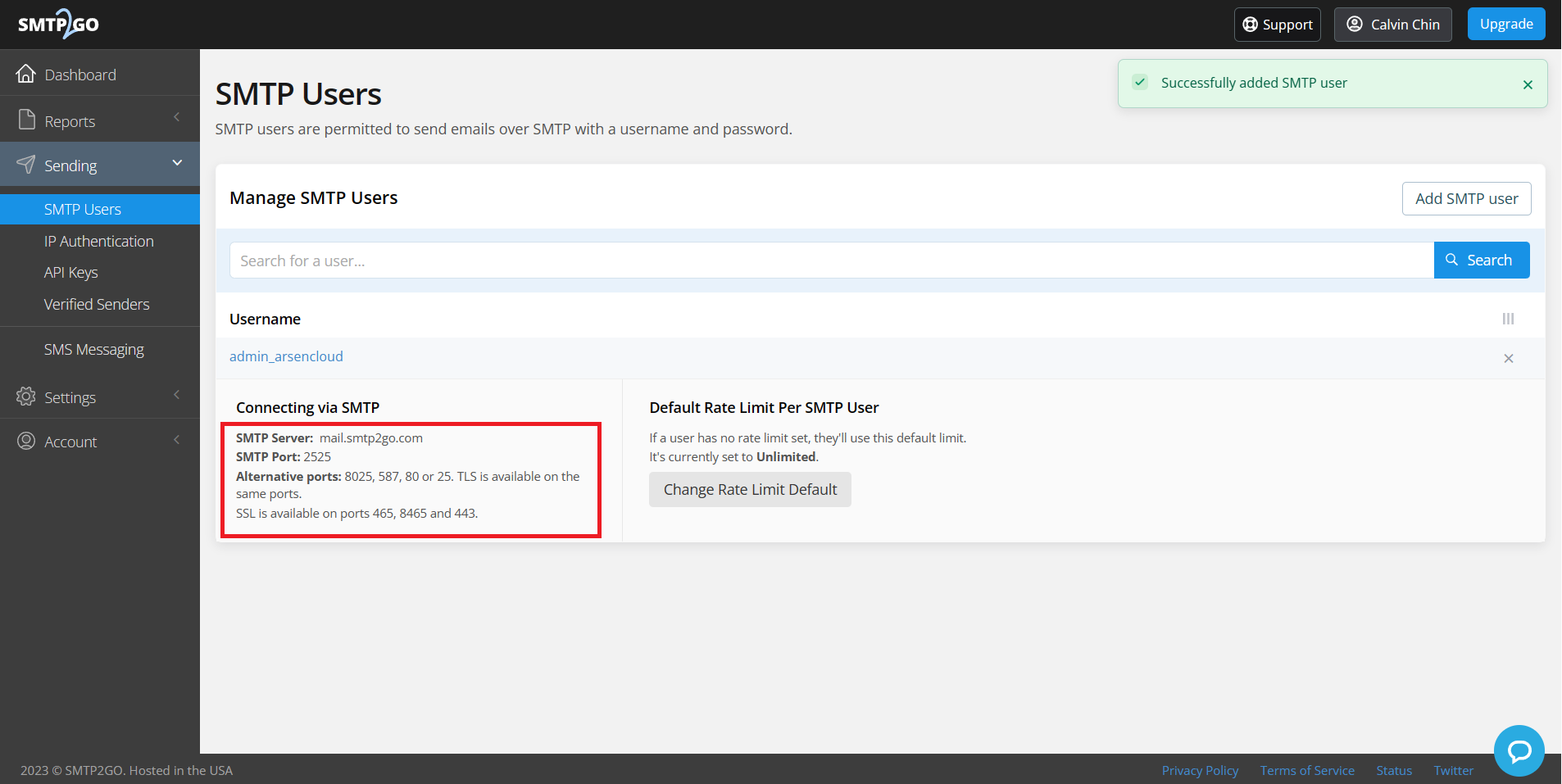Open IP Authentication page
The height and width of the screenshot is (784, 1562).
tap(99, 241)
